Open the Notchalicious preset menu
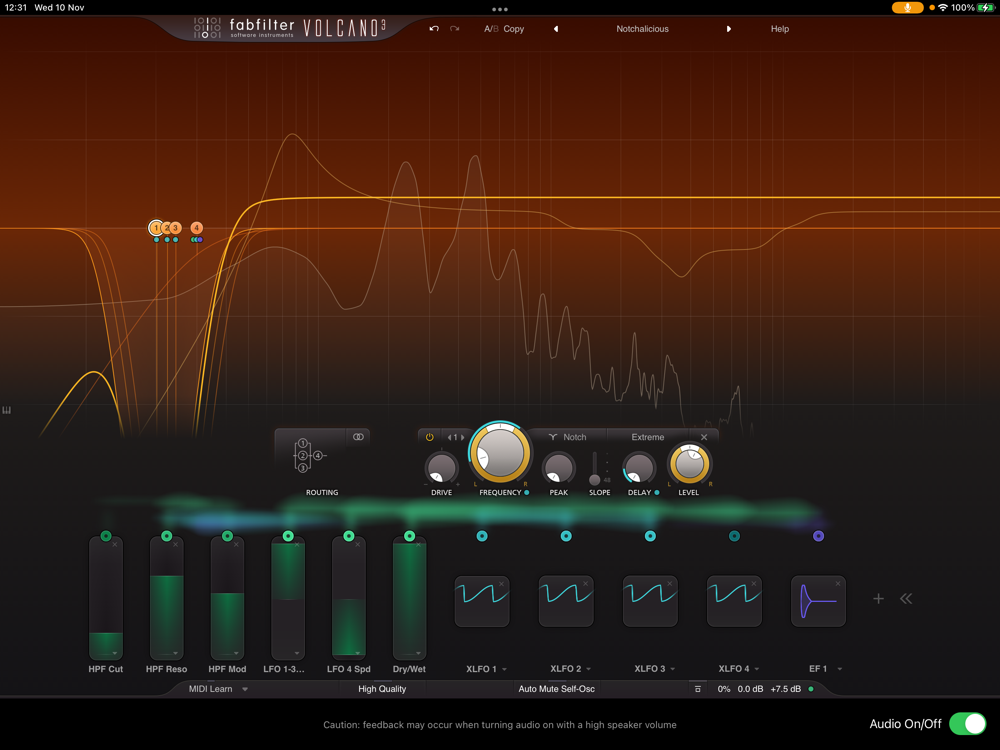 pos(642,29)
